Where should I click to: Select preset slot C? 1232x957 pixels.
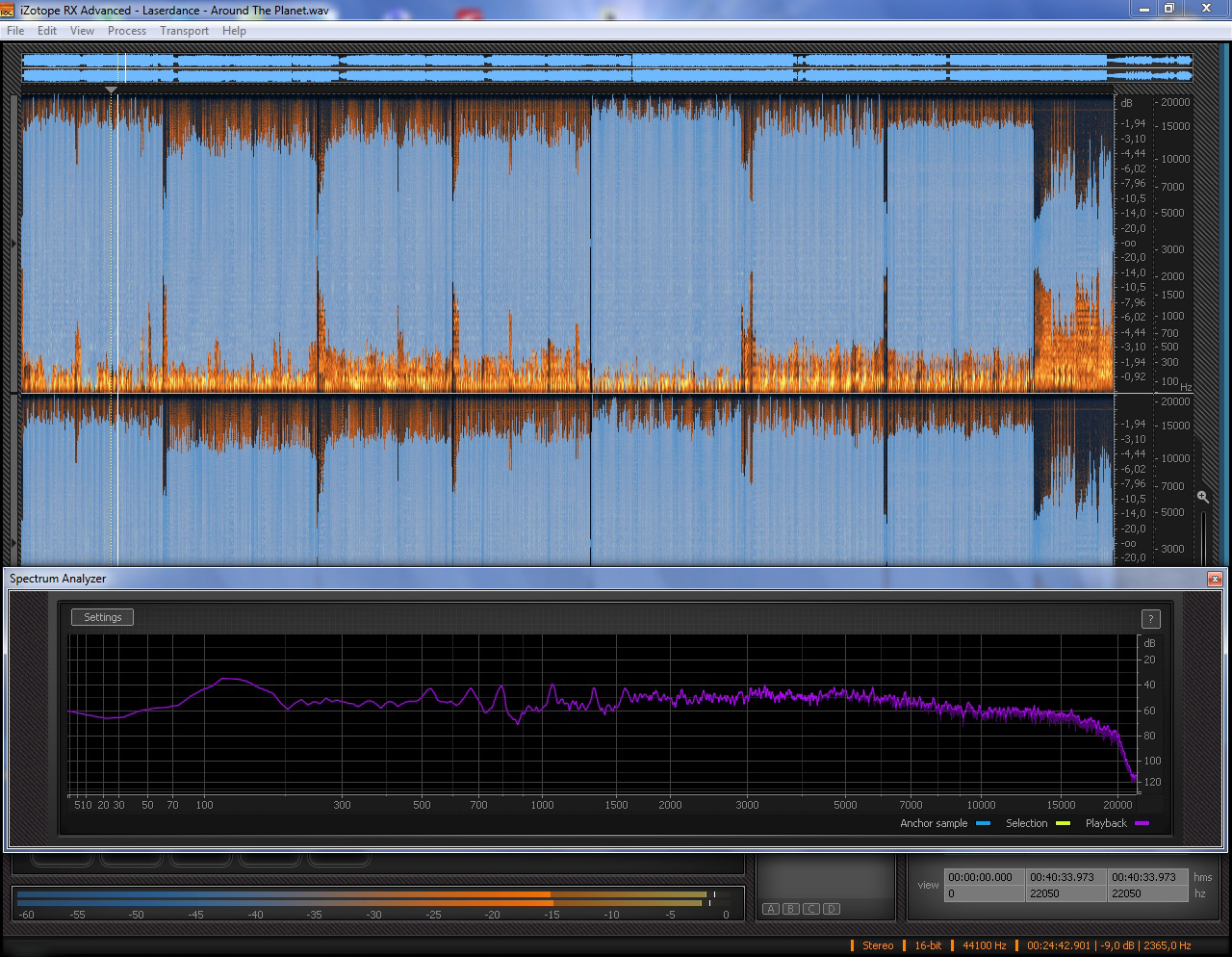coord(811,909)
